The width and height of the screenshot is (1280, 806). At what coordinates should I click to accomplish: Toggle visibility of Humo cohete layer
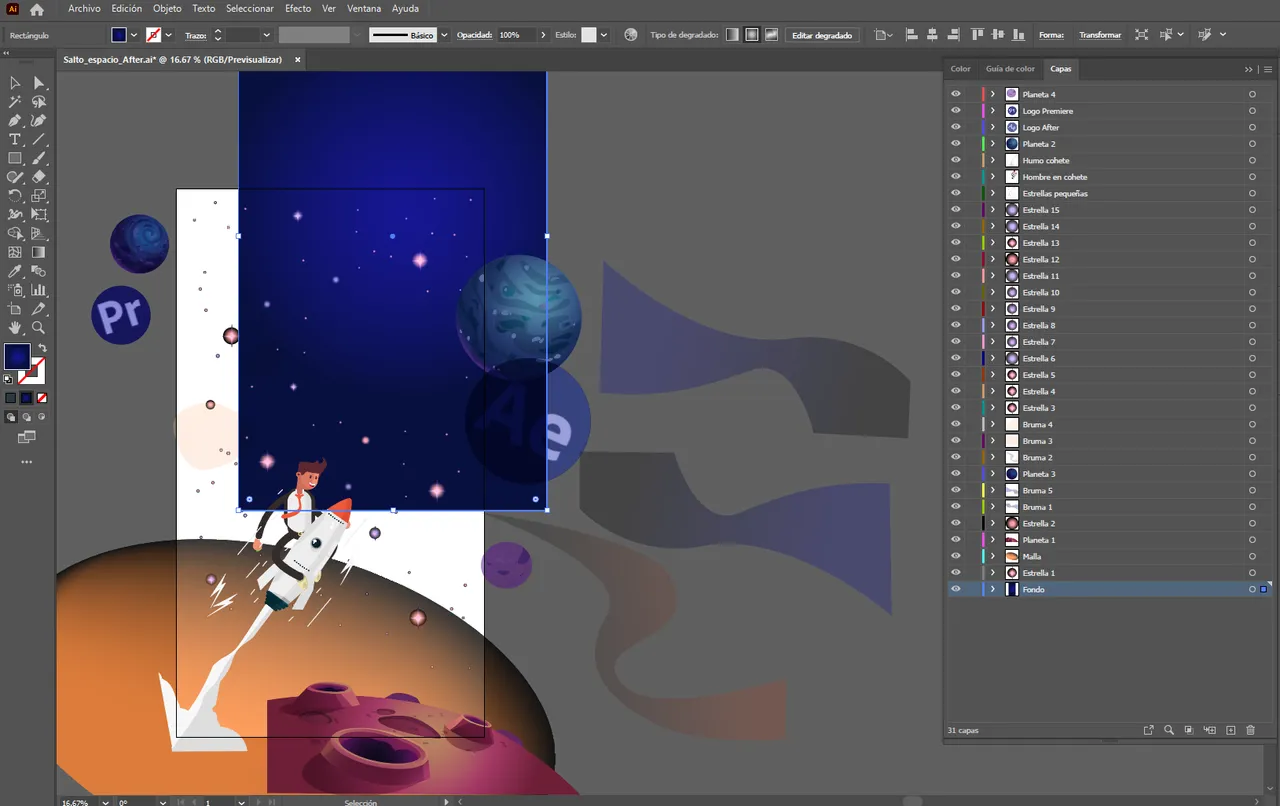pyautogui.click(x=956, y=160)
